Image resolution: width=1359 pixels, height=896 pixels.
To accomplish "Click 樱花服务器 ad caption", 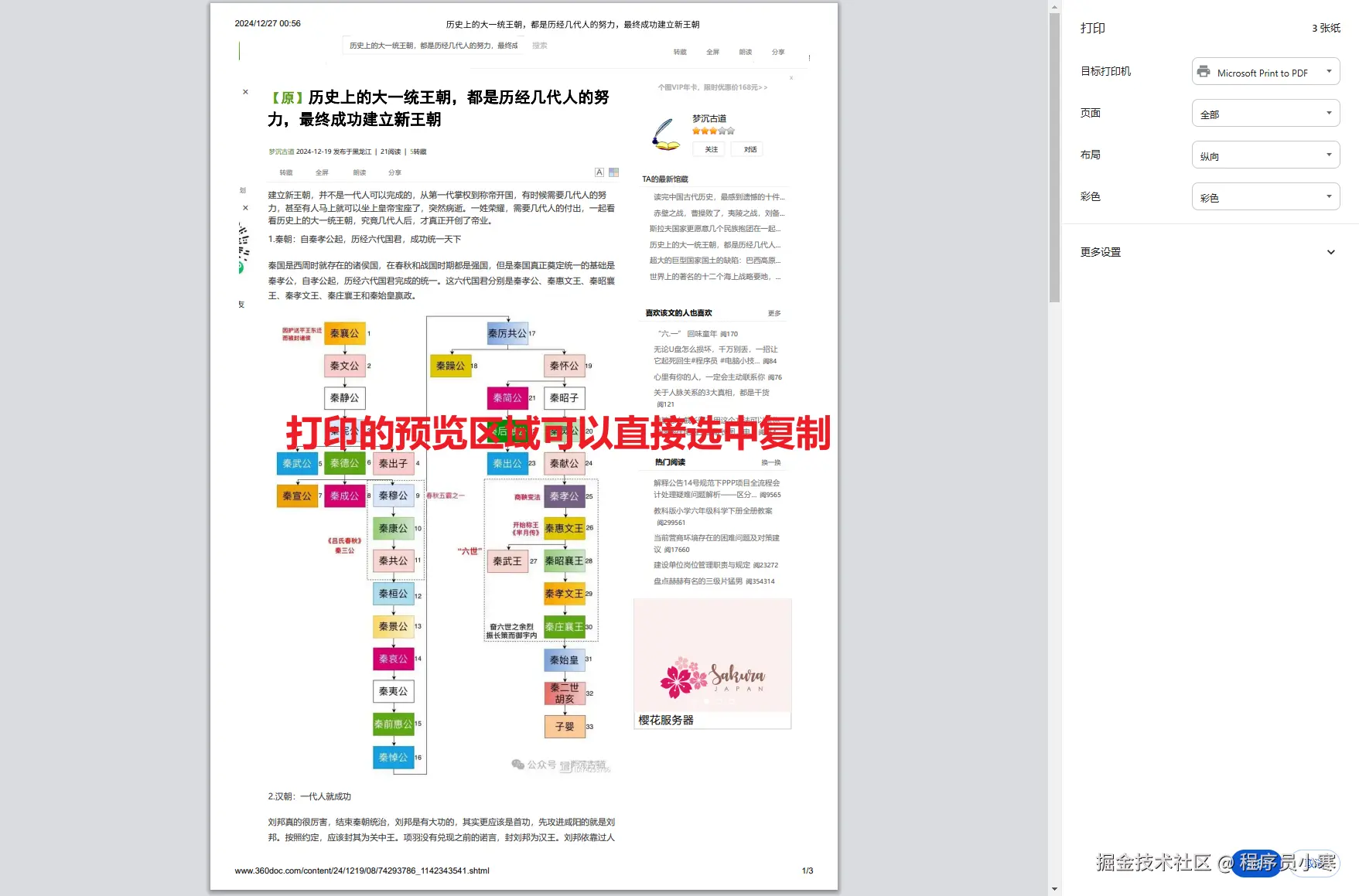I will pos(666,720).
